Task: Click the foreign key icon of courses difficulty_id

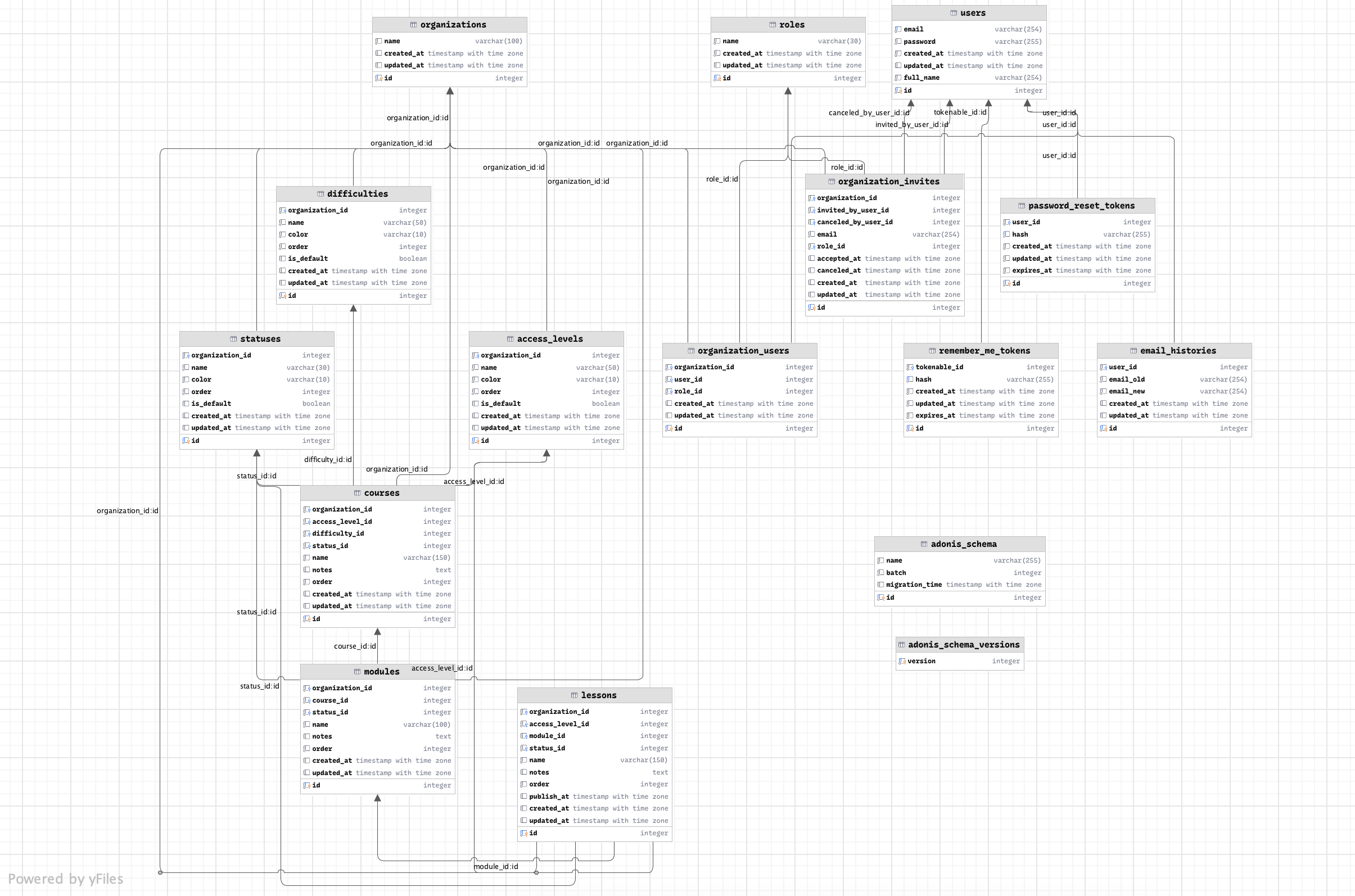Action: 306,533
